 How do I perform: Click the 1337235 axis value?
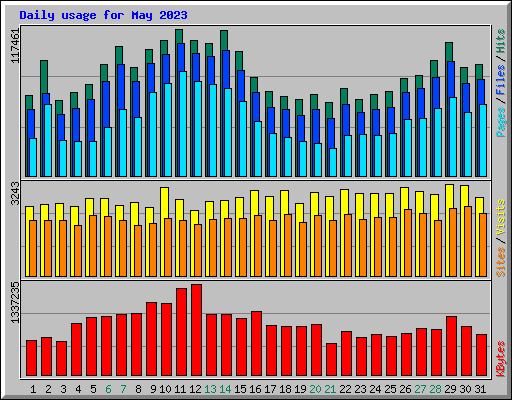pos(15,302)
